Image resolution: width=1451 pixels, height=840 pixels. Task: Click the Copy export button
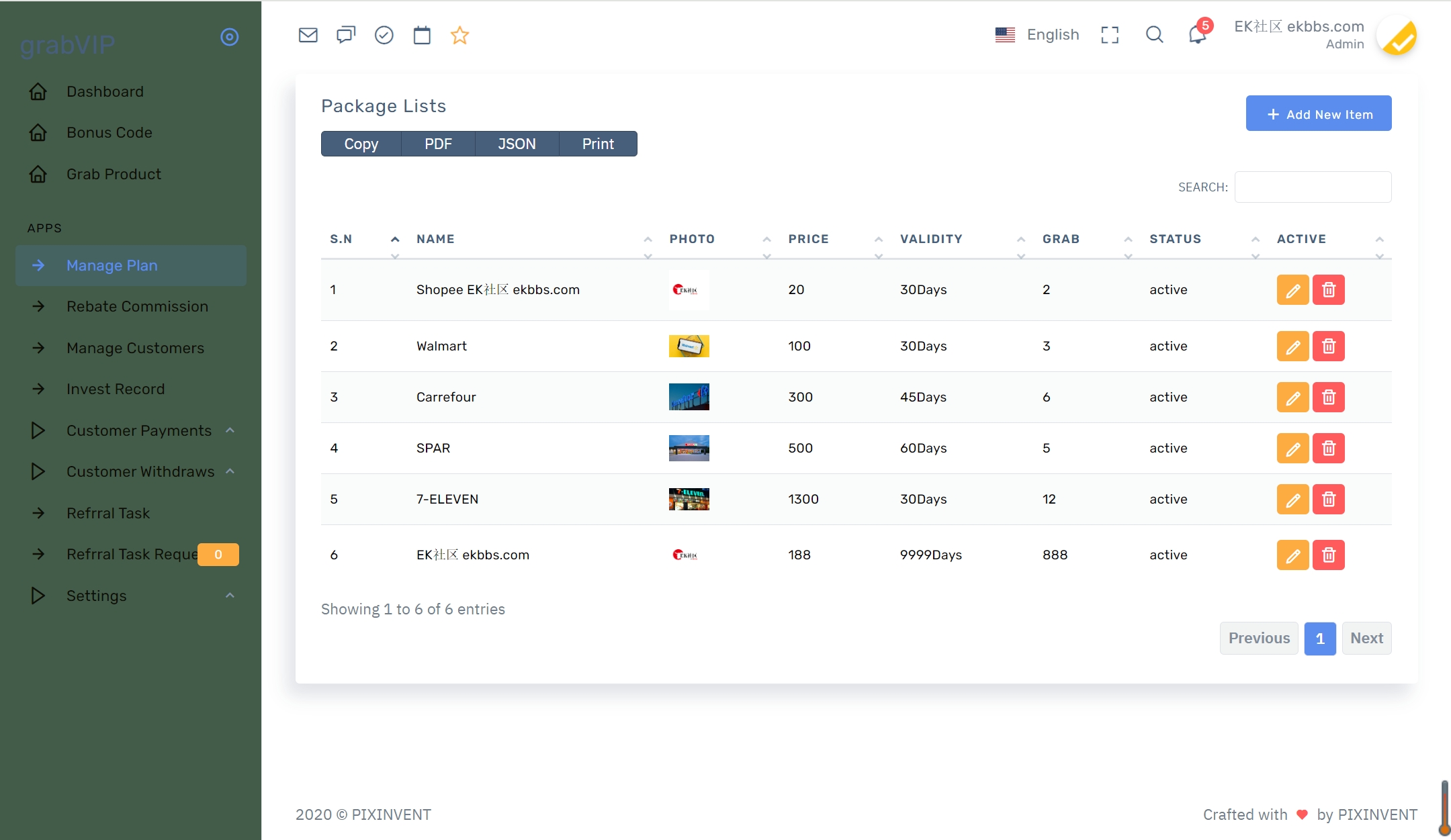(x=361, y=144)
